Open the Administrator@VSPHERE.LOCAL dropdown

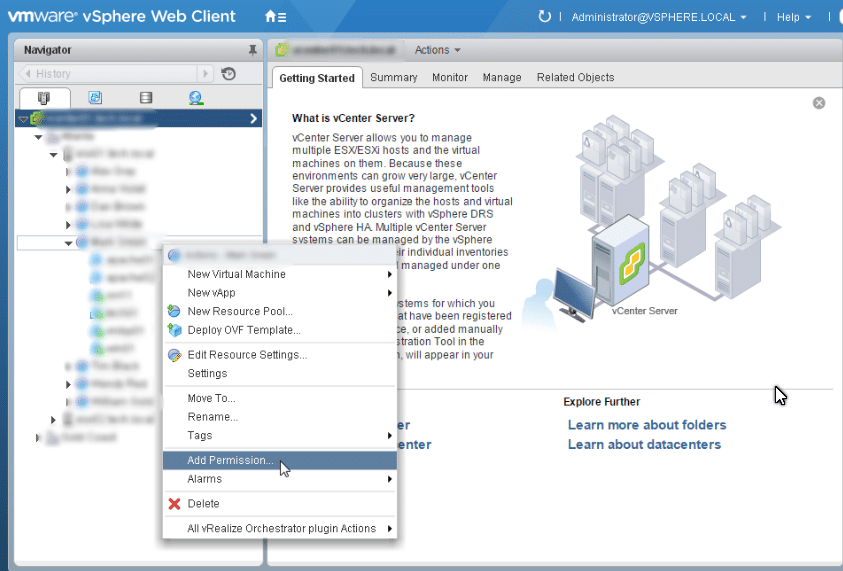point(659,17)
